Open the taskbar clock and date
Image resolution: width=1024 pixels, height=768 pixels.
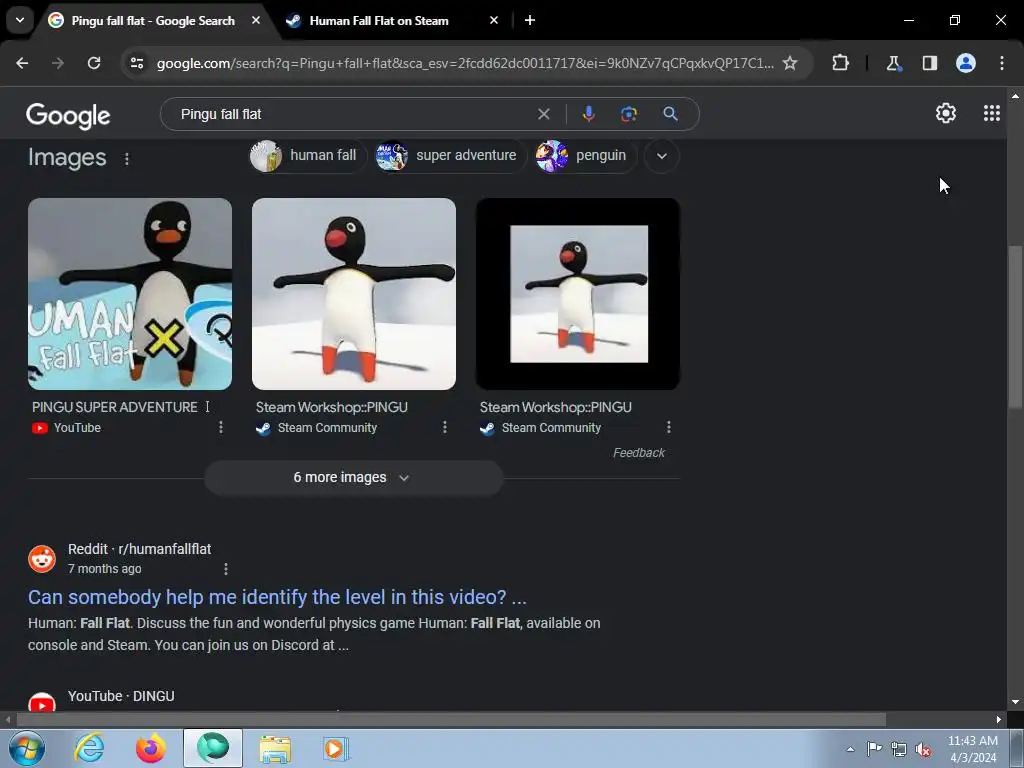click(x=973, y=749)
